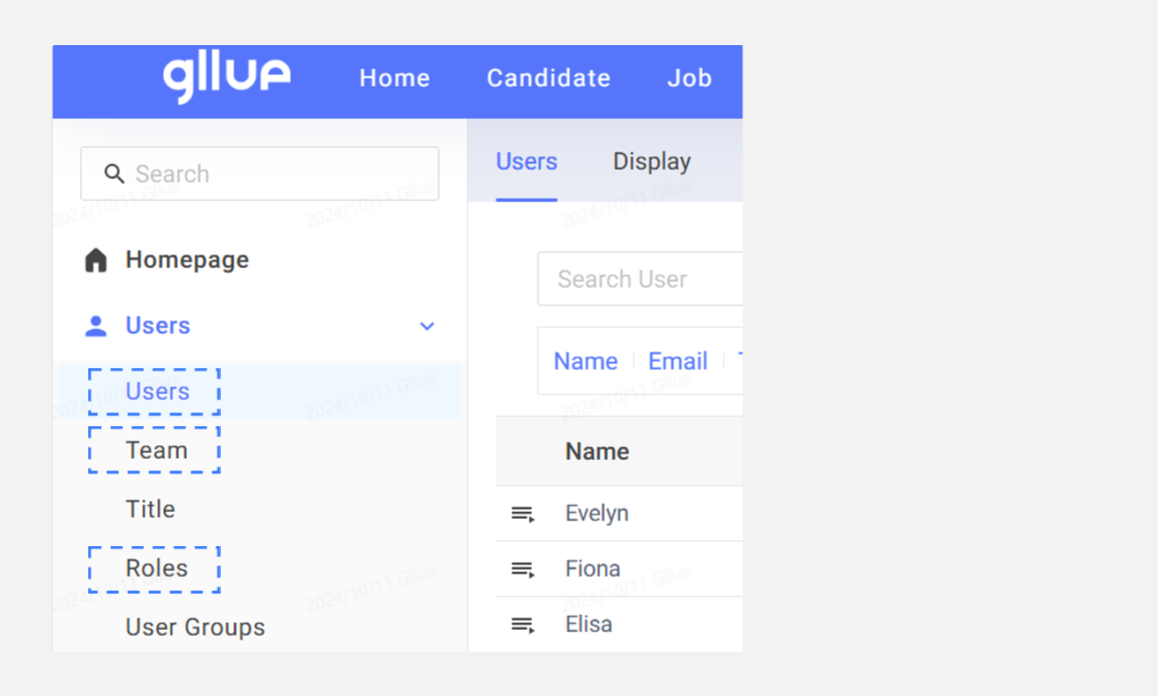
Task: Click the gllue logo
Action: 227,78
